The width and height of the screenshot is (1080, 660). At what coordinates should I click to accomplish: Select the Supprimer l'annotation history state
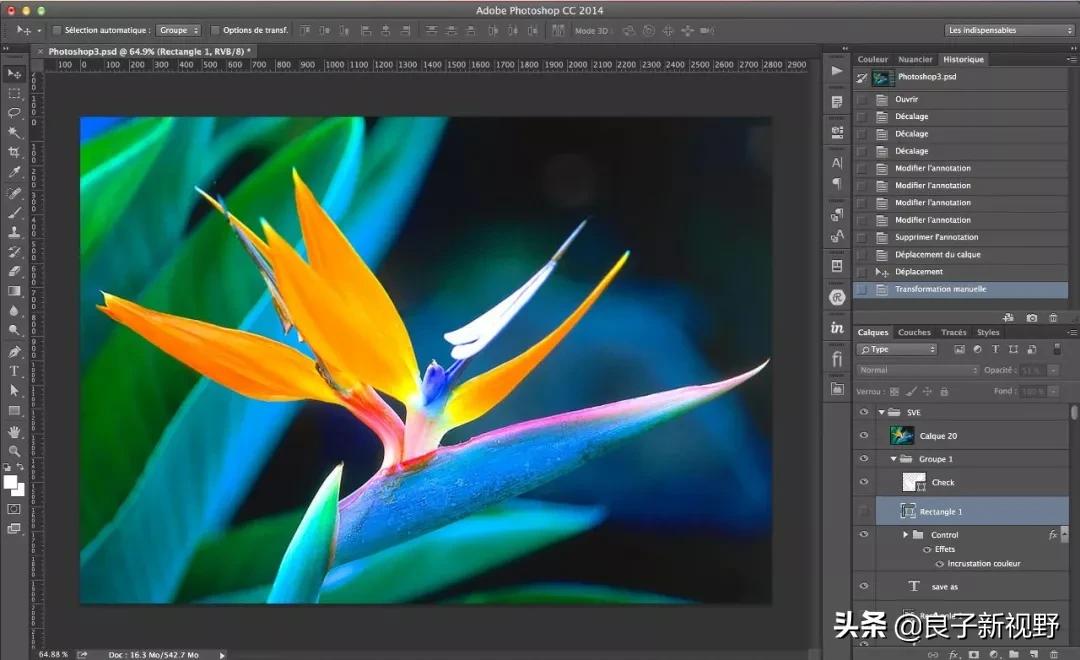coord(936,237)
